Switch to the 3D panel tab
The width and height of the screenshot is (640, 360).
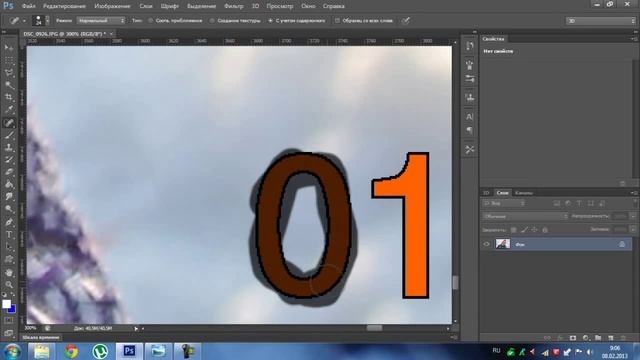(486, 193)
